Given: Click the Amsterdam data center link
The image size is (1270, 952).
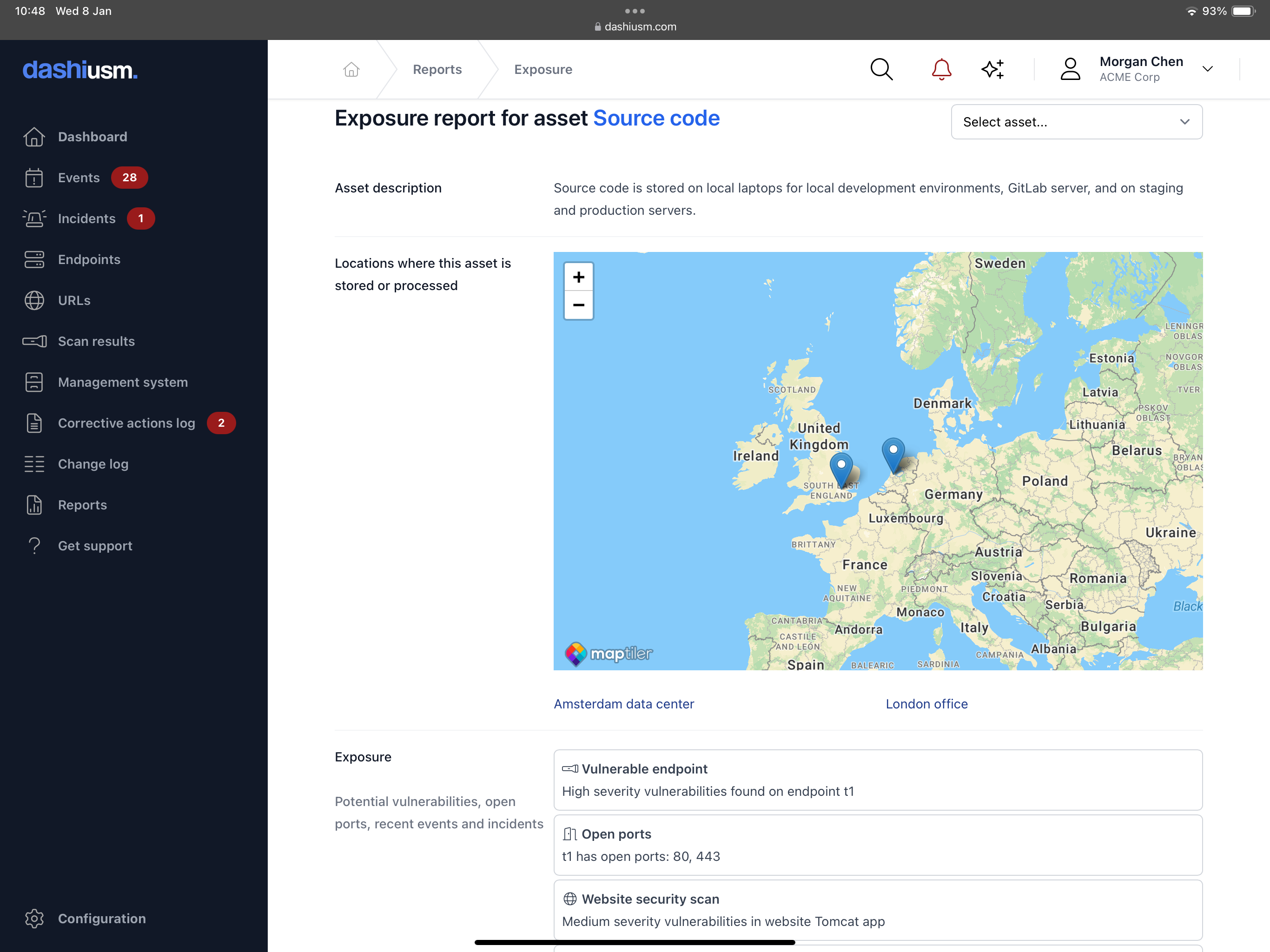Looking at the screenshot, I should (624, 703).
